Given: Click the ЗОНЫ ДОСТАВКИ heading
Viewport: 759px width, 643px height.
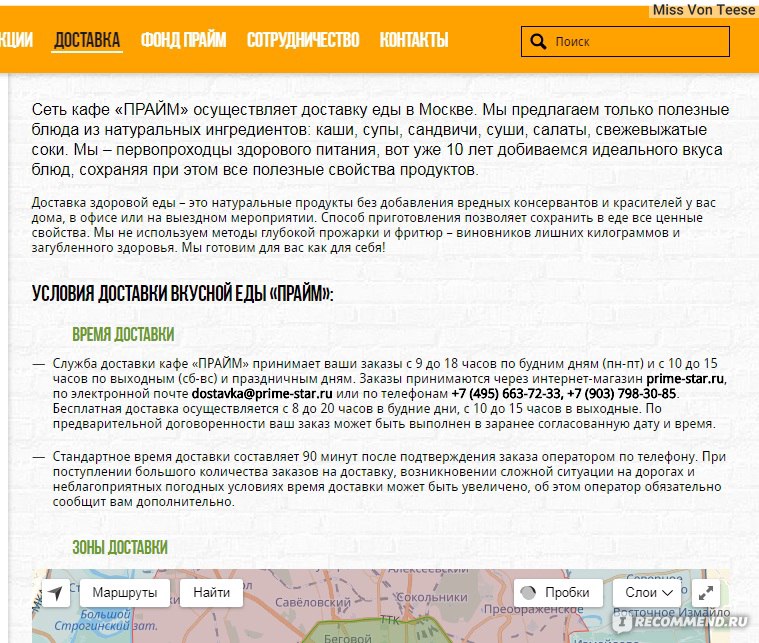Looking at the screenshot, I should pos(120,548).
